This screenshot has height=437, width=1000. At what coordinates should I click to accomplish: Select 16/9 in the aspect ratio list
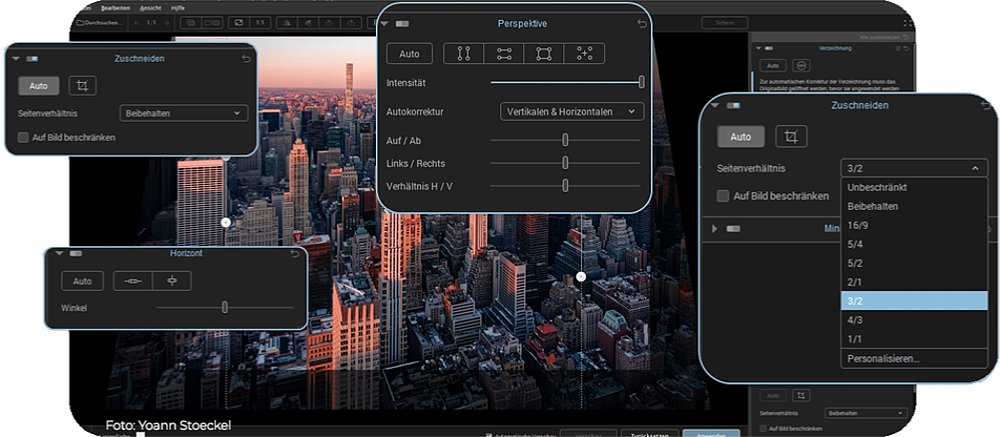pyautogui.click(x=914, y=225)
